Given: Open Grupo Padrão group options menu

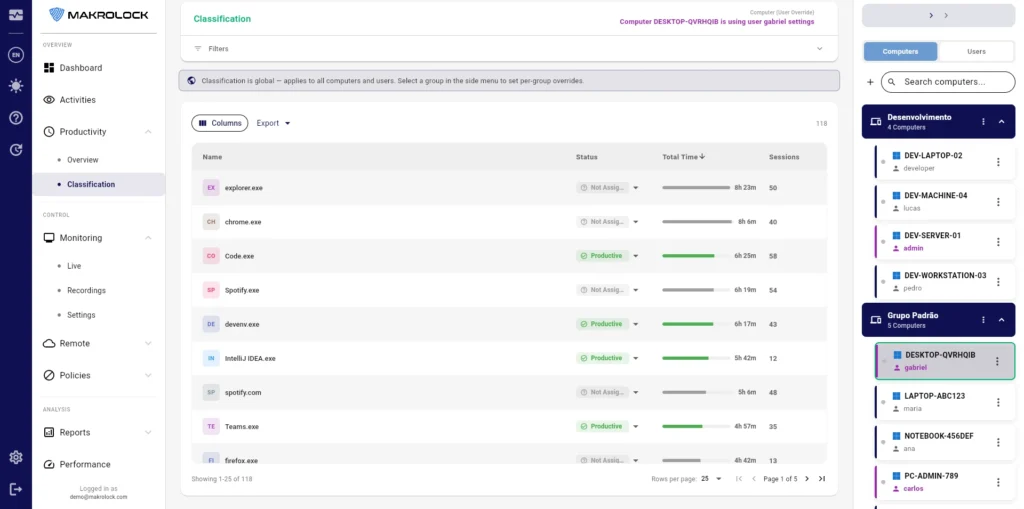Looking at the screenshot, I should tap(984, 320).
